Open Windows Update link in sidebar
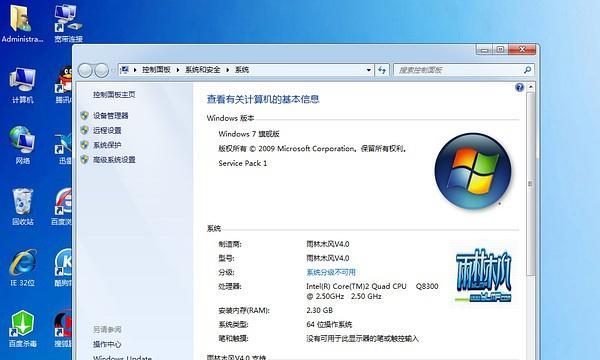 122,357
